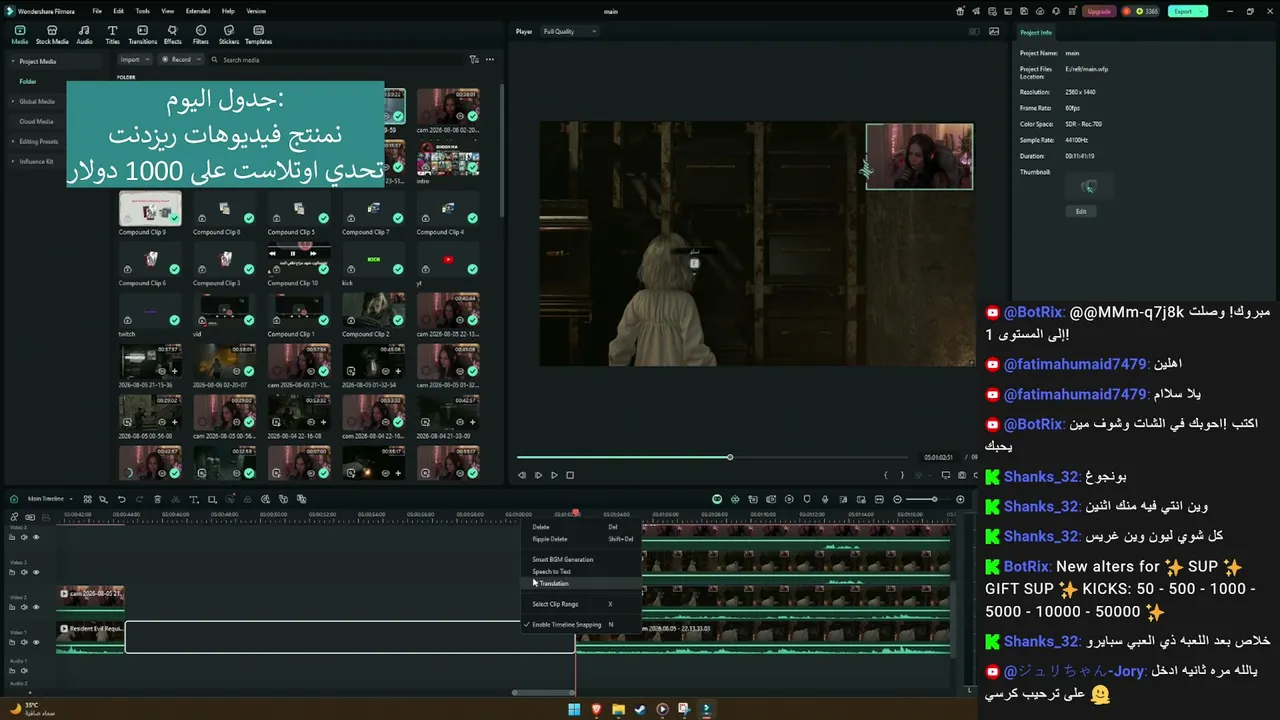Open the View menu

pos(167,11)
